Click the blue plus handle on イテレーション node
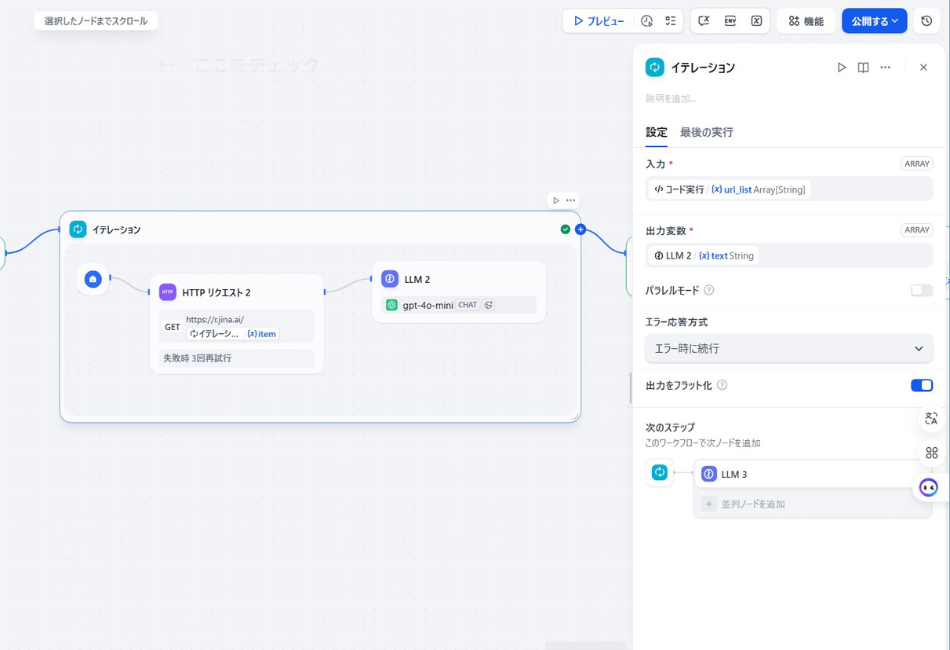The width and height of the screenshot is (950, 650). tap(580, 230)
